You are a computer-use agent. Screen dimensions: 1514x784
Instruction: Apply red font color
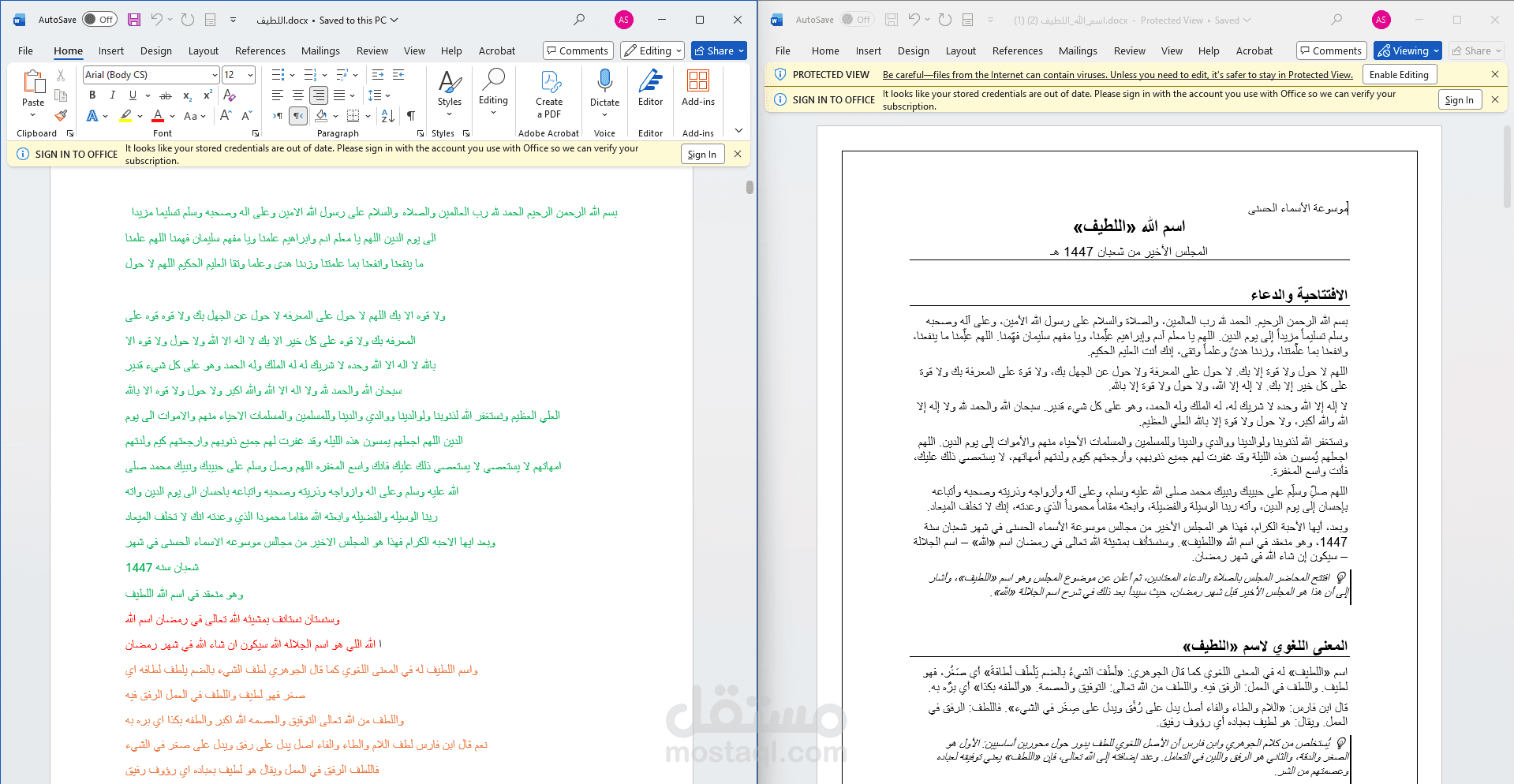[158, 116]
